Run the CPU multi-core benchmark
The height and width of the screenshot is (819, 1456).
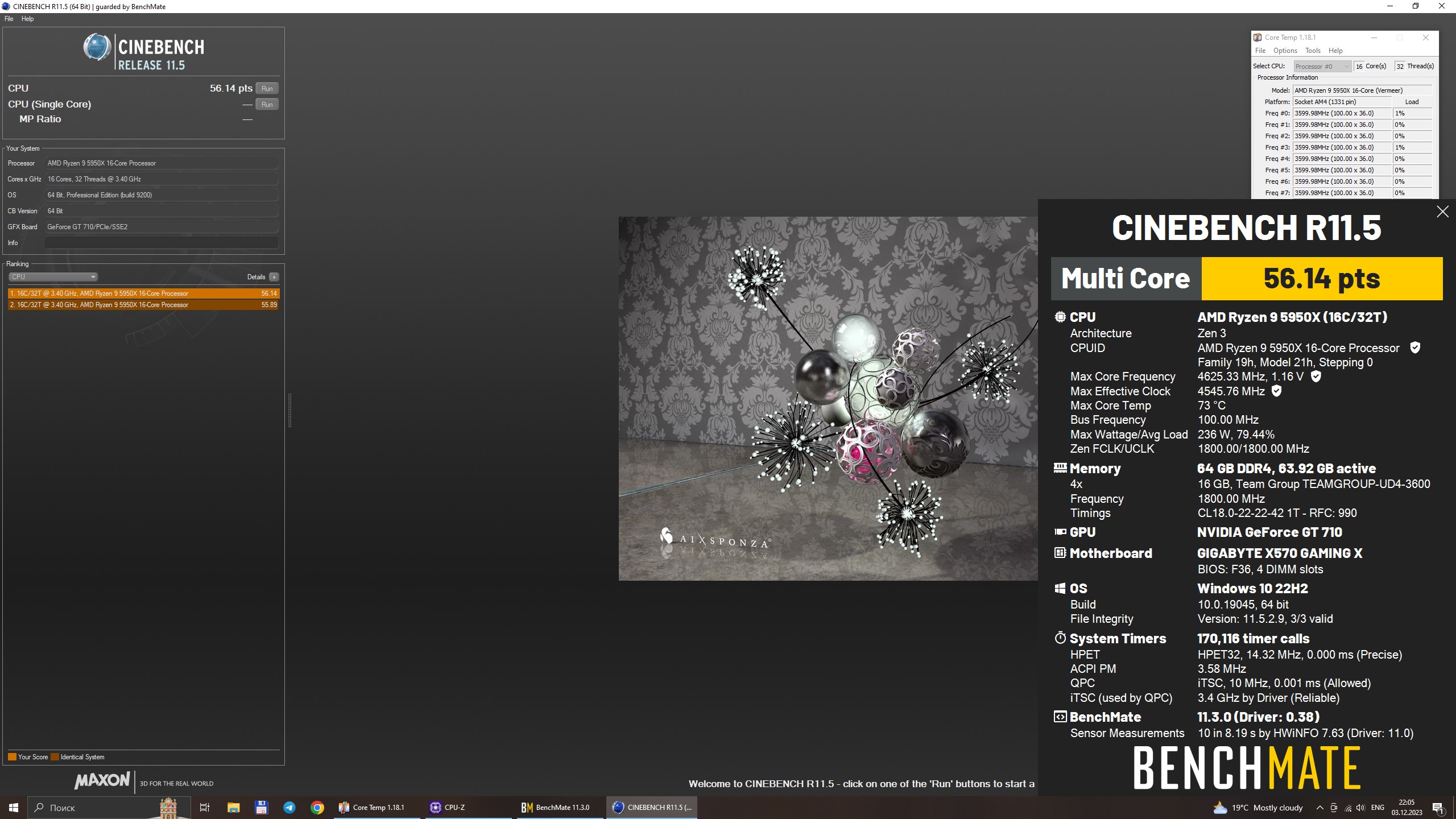[267, 88]
